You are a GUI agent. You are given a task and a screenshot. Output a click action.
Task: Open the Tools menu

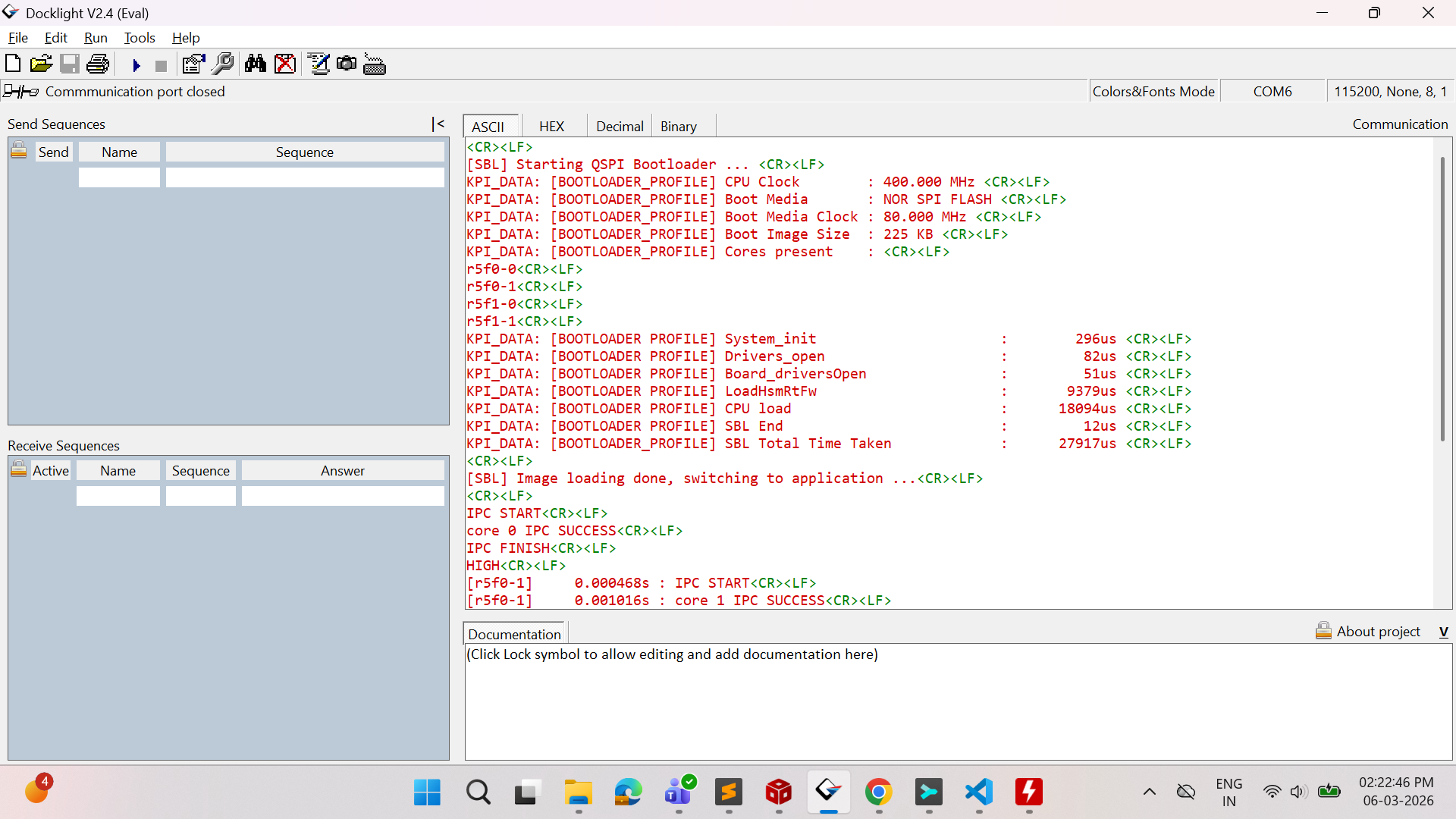[140, 38]
